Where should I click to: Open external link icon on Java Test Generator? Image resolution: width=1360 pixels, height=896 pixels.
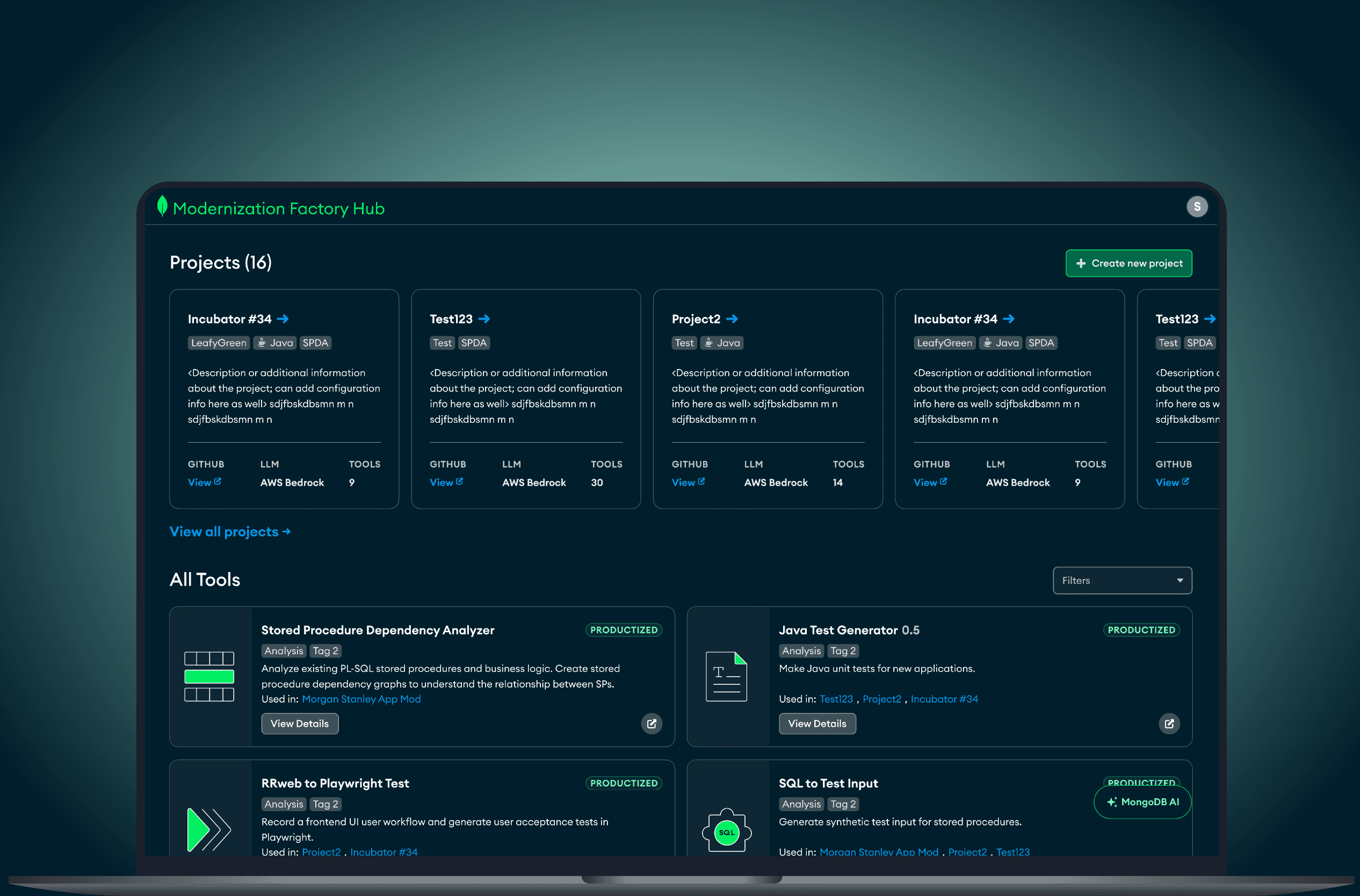[1169, 724]
